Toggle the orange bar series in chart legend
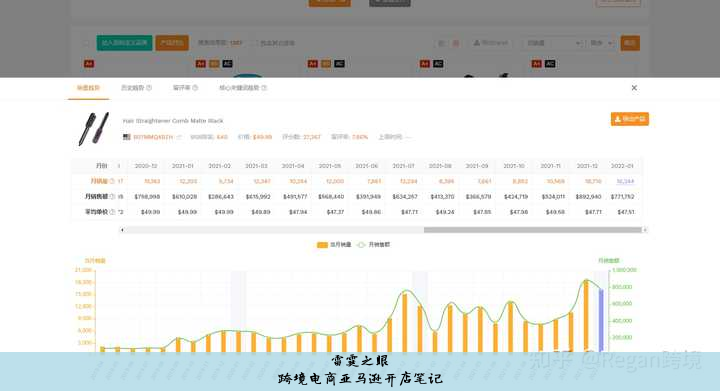 334,245
